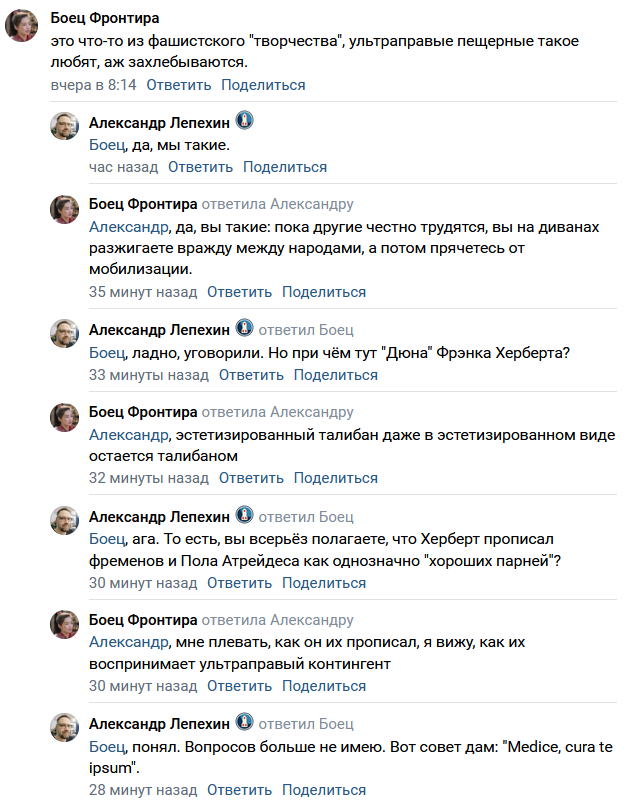The height and width of the screenshot is (803, 634).
Task: Share the top comment by Боец Фронтира
Action: (x=263, y=85)
